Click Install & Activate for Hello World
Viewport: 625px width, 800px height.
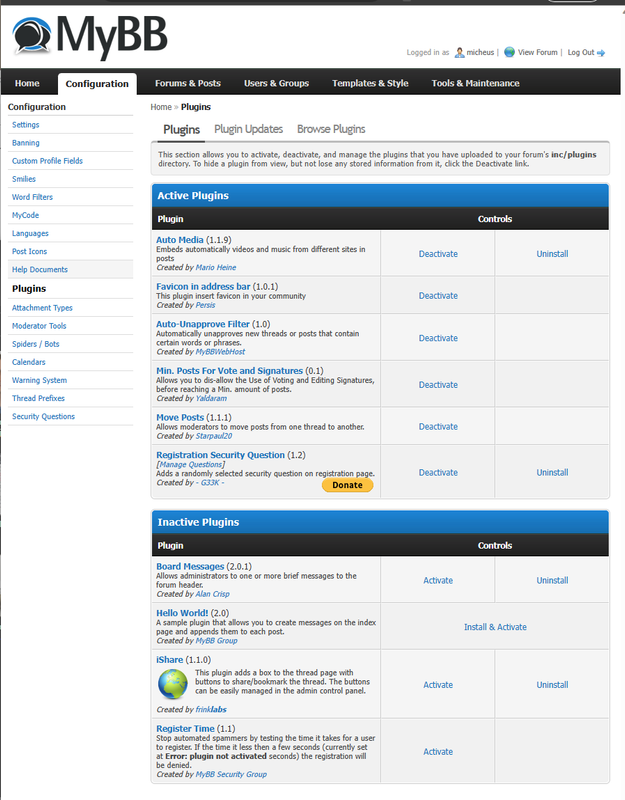click(495, 627)
